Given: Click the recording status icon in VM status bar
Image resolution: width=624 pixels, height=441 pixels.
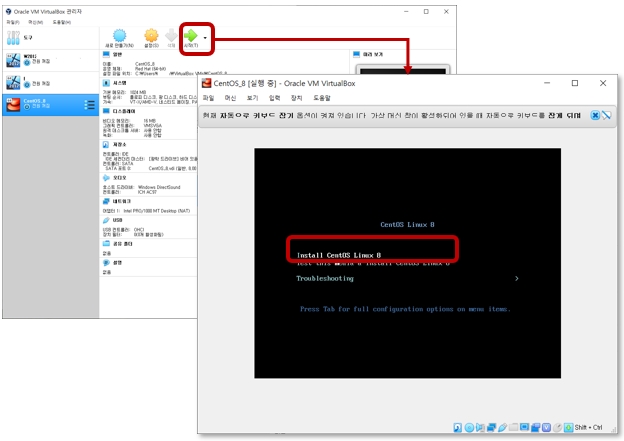Looking at the screenshot, I should (535, 427).
